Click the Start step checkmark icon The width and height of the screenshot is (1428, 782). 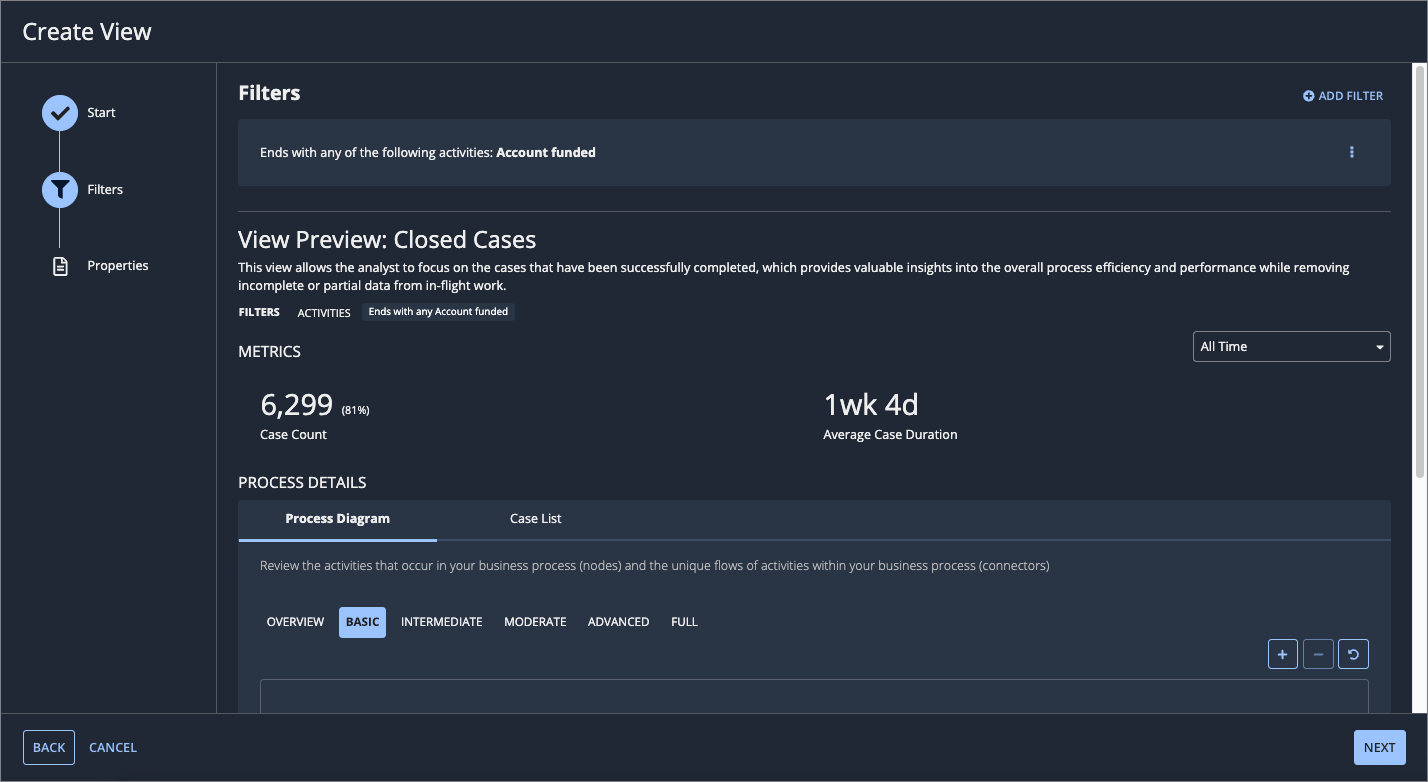point(60,113)
